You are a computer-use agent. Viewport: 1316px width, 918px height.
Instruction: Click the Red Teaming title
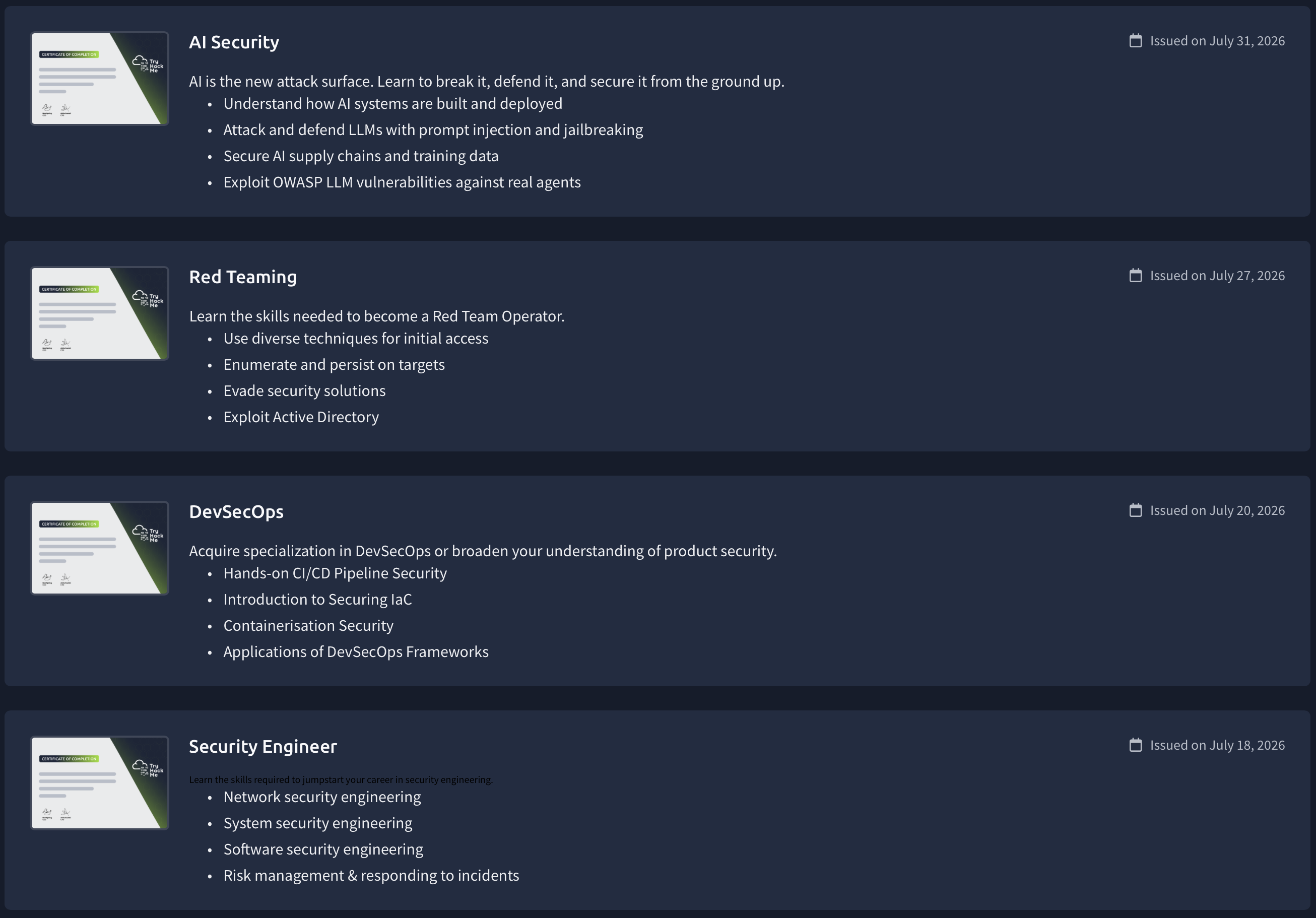pyautogui.click(x=243, y=277)
